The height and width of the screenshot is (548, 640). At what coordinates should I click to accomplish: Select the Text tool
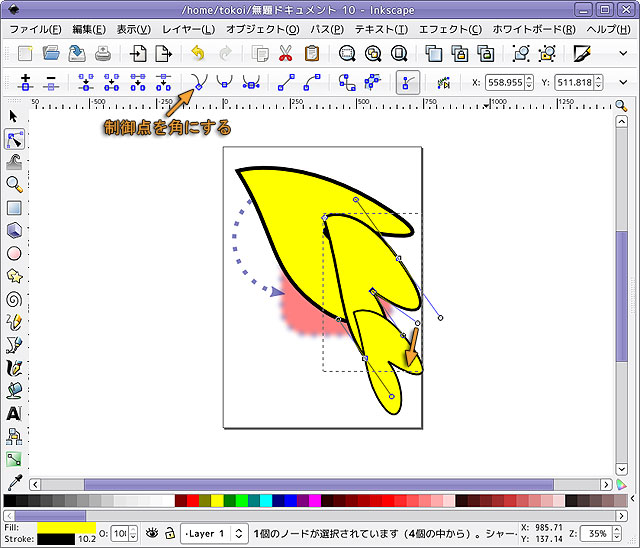(14, 413)
